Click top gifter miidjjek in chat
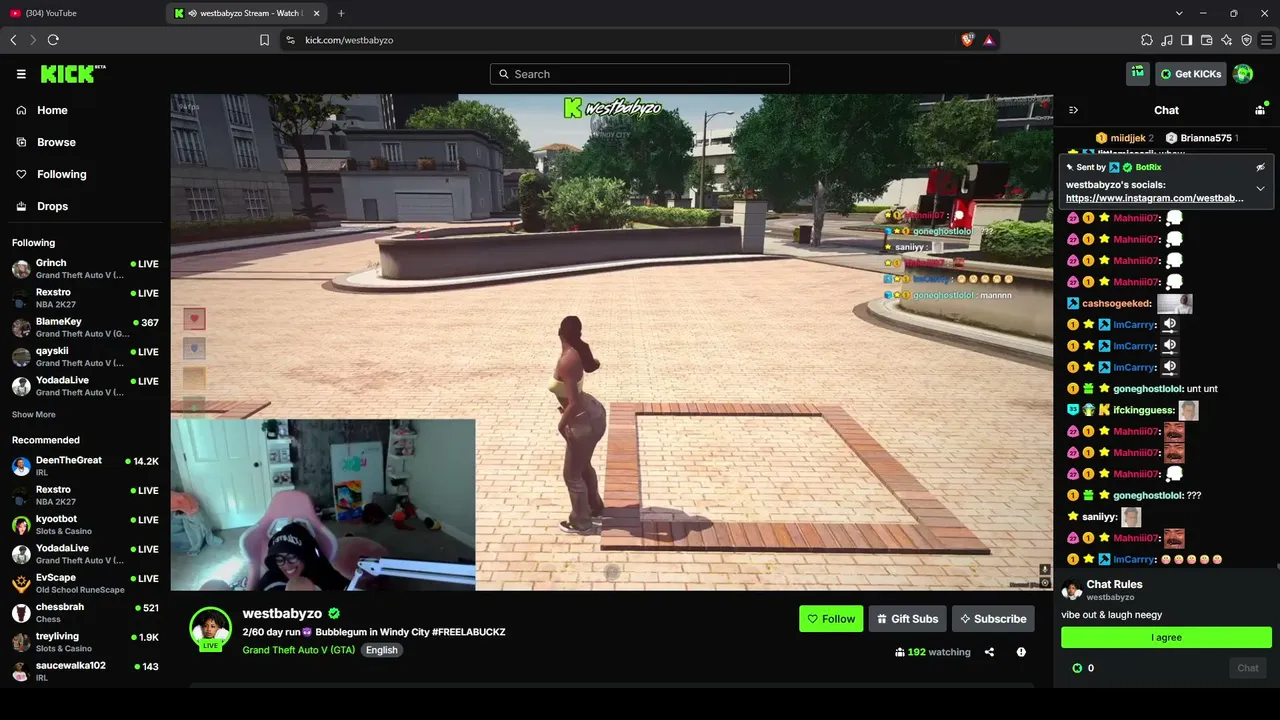 pyautogui.click(x=1124, y=138)
